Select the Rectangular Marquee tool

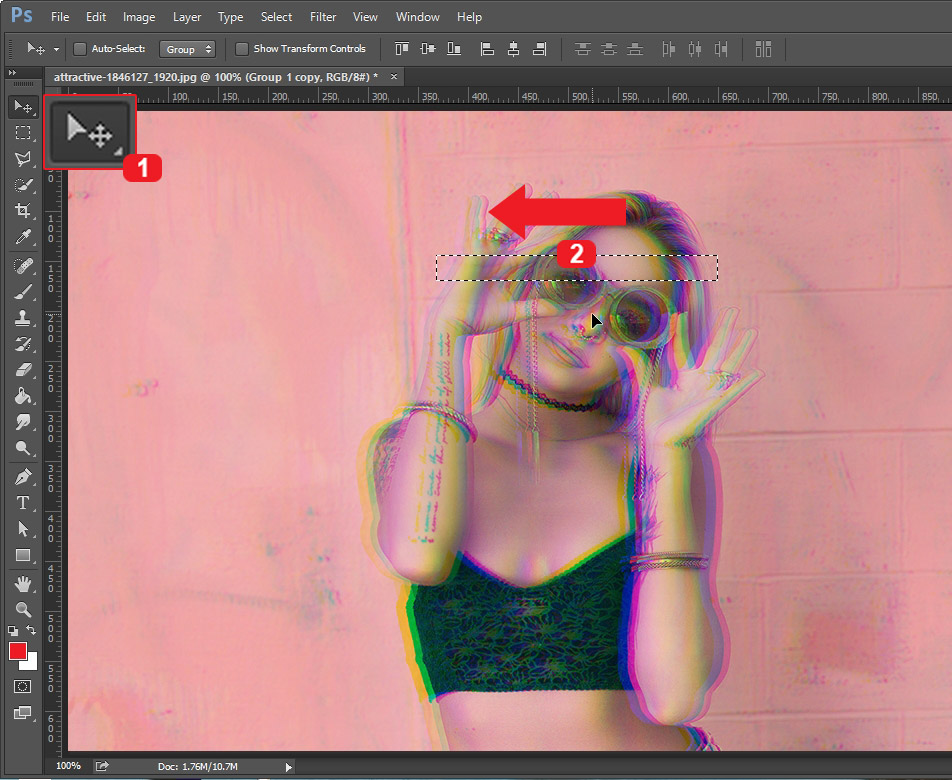tap(23, 133)
